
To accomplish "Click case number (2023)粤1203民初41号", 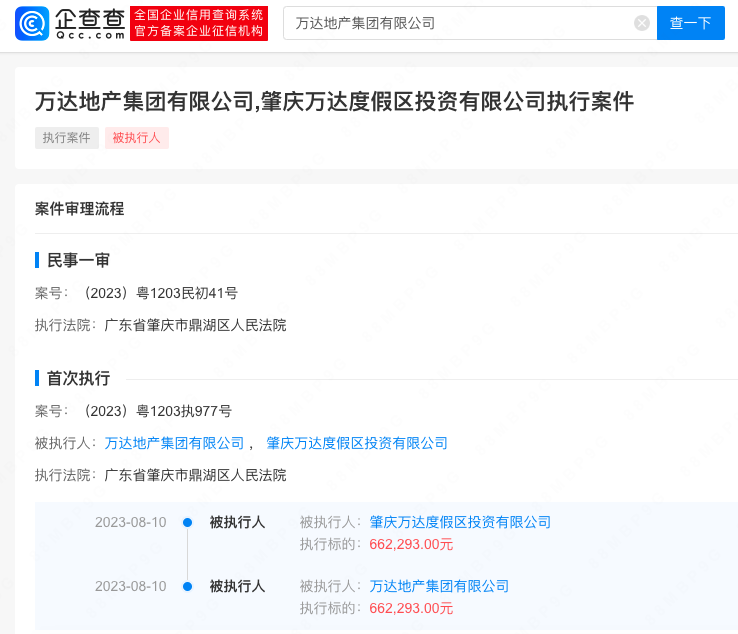I will (161, 293).
